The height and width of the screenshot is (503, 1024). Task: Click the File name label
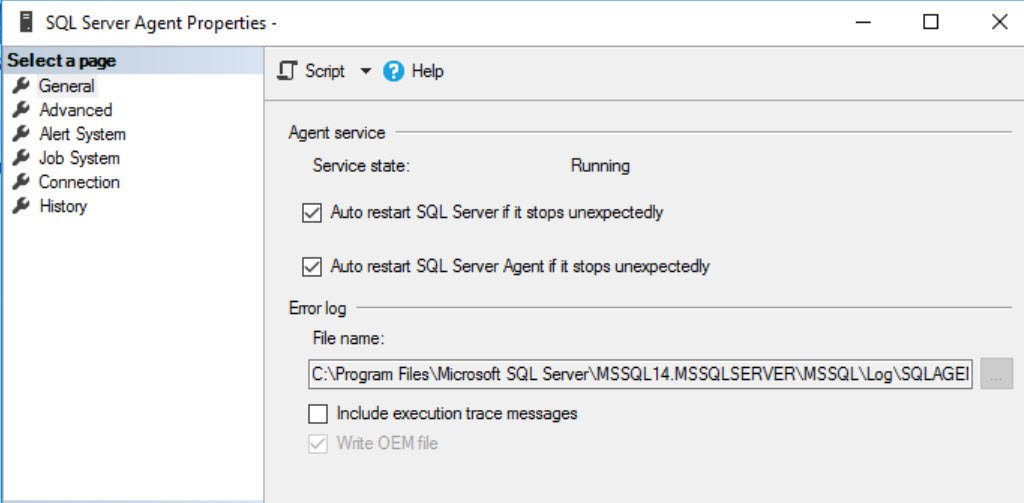(349, 339)
